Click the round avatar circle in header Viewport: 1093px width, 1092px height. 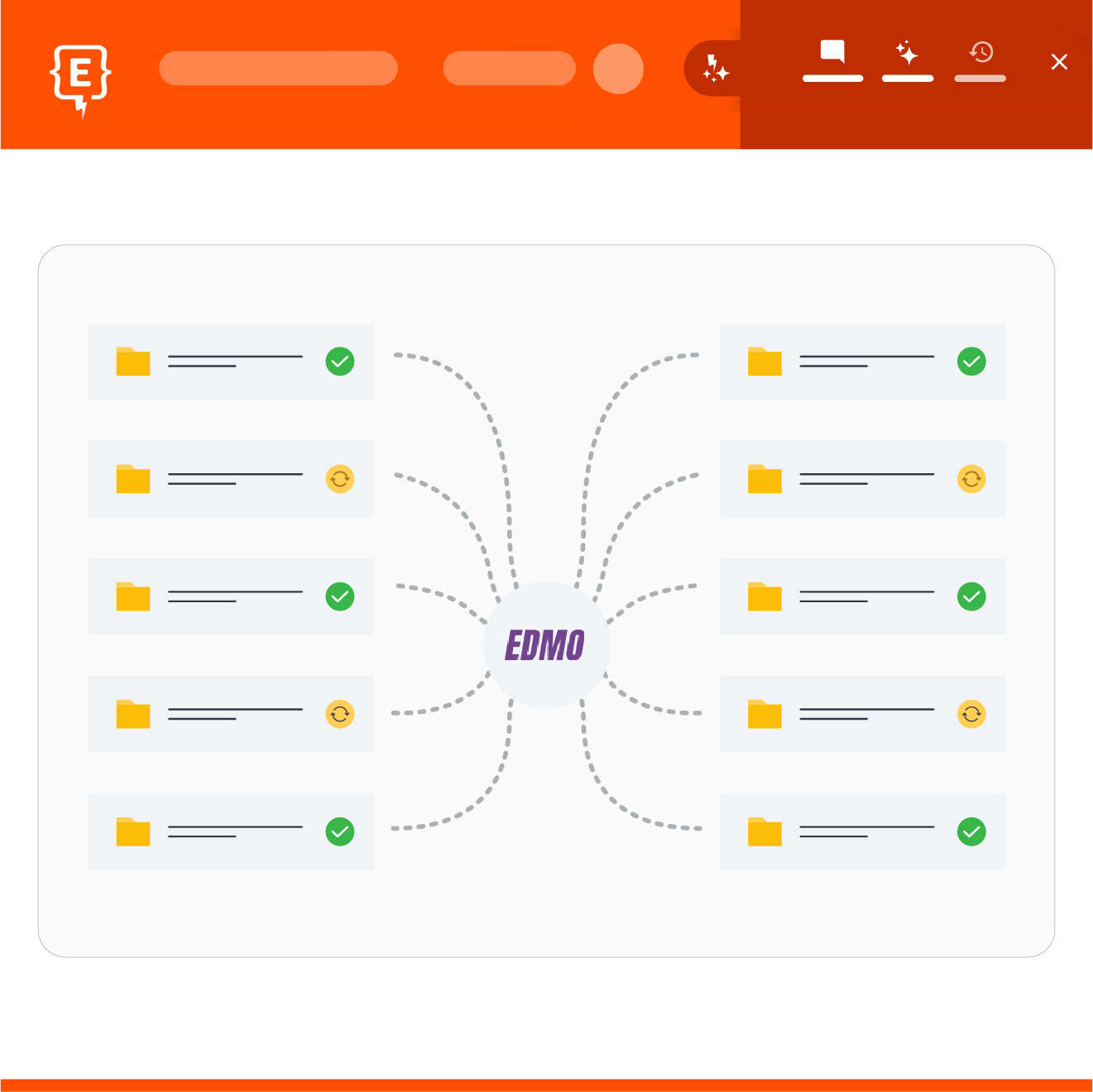618,69
